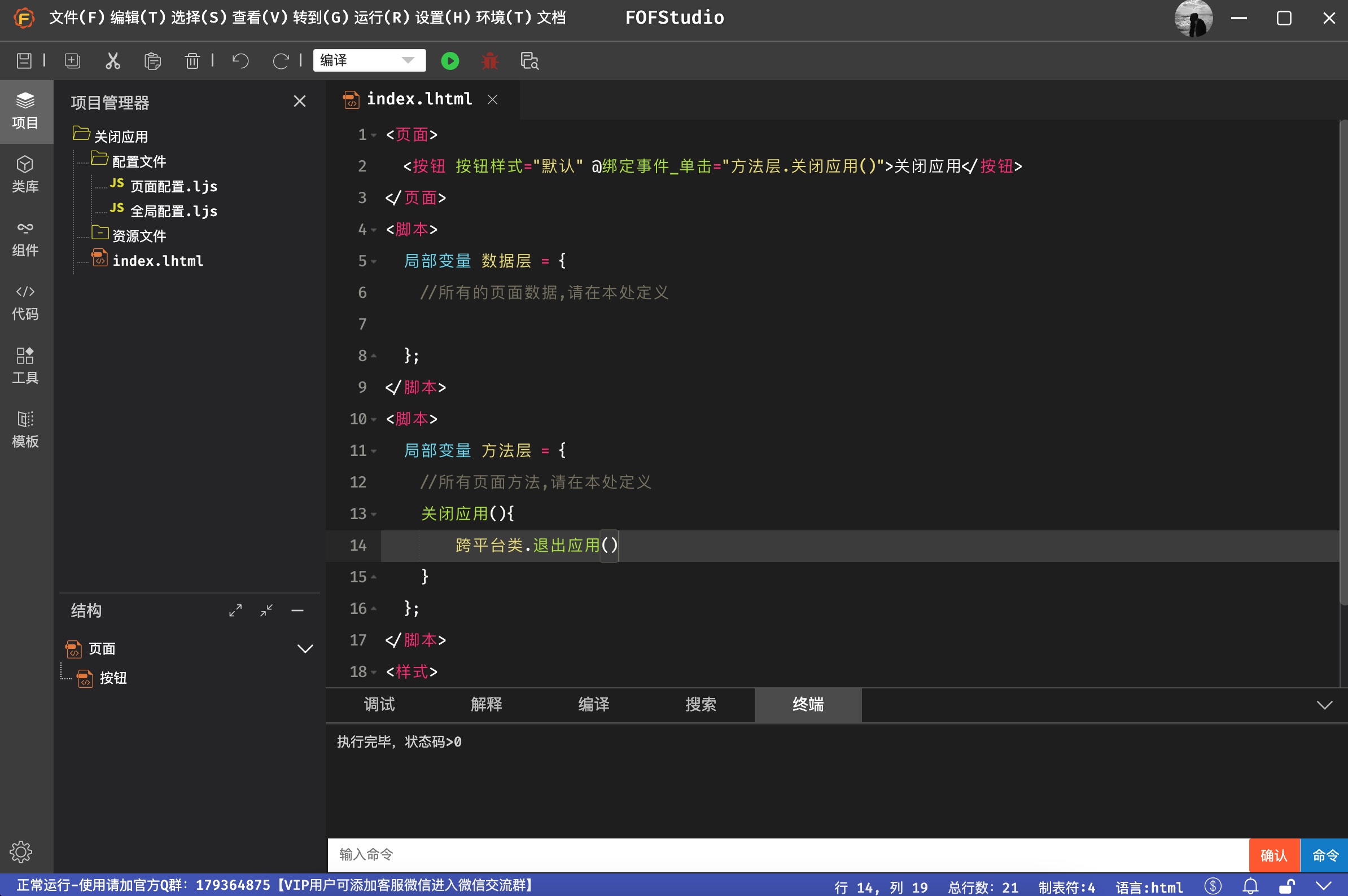Viewport: 1348px width, 896px height.
Task: Open the 设置(H) menu
Action: pos(443,17)
